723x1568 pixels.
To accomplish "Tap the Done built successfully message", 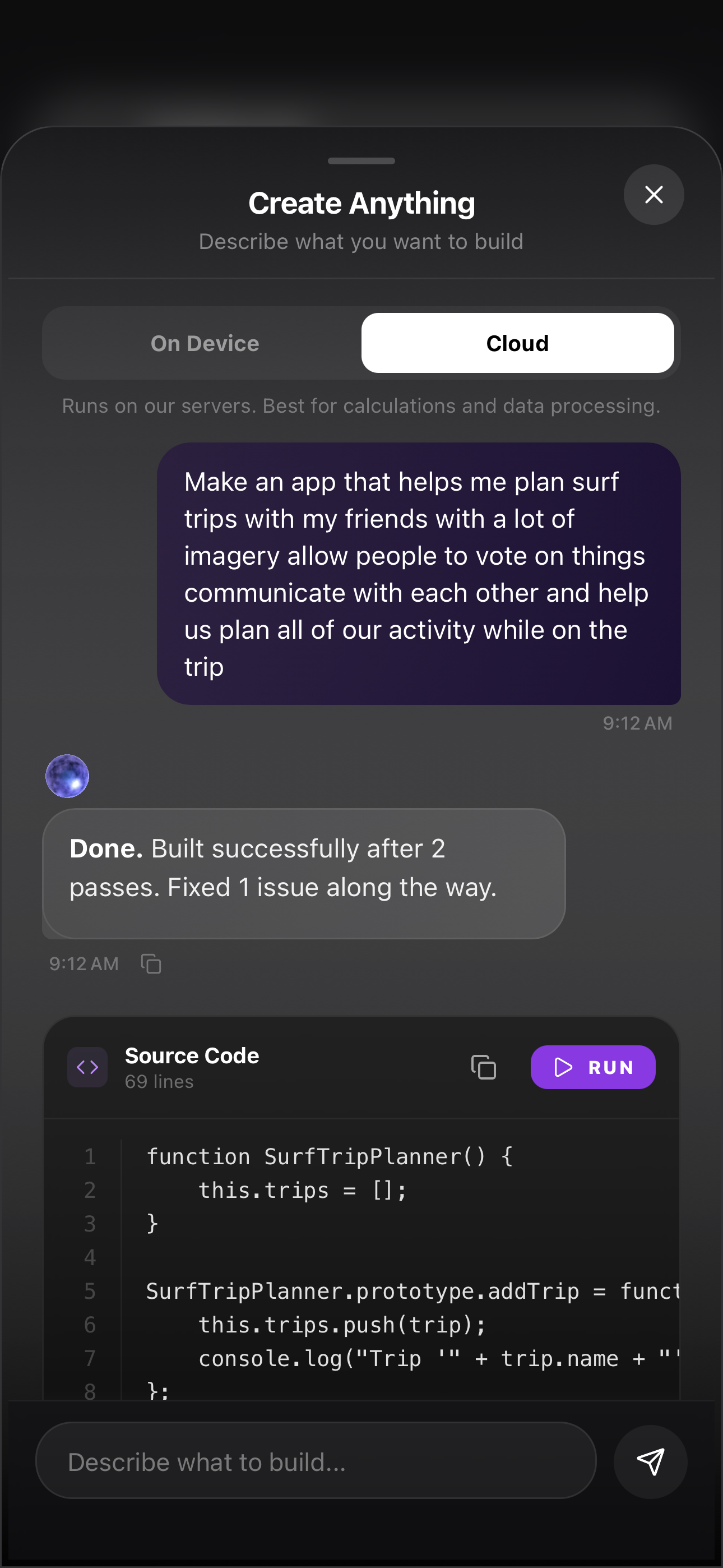I will click(x=304, y=874).
